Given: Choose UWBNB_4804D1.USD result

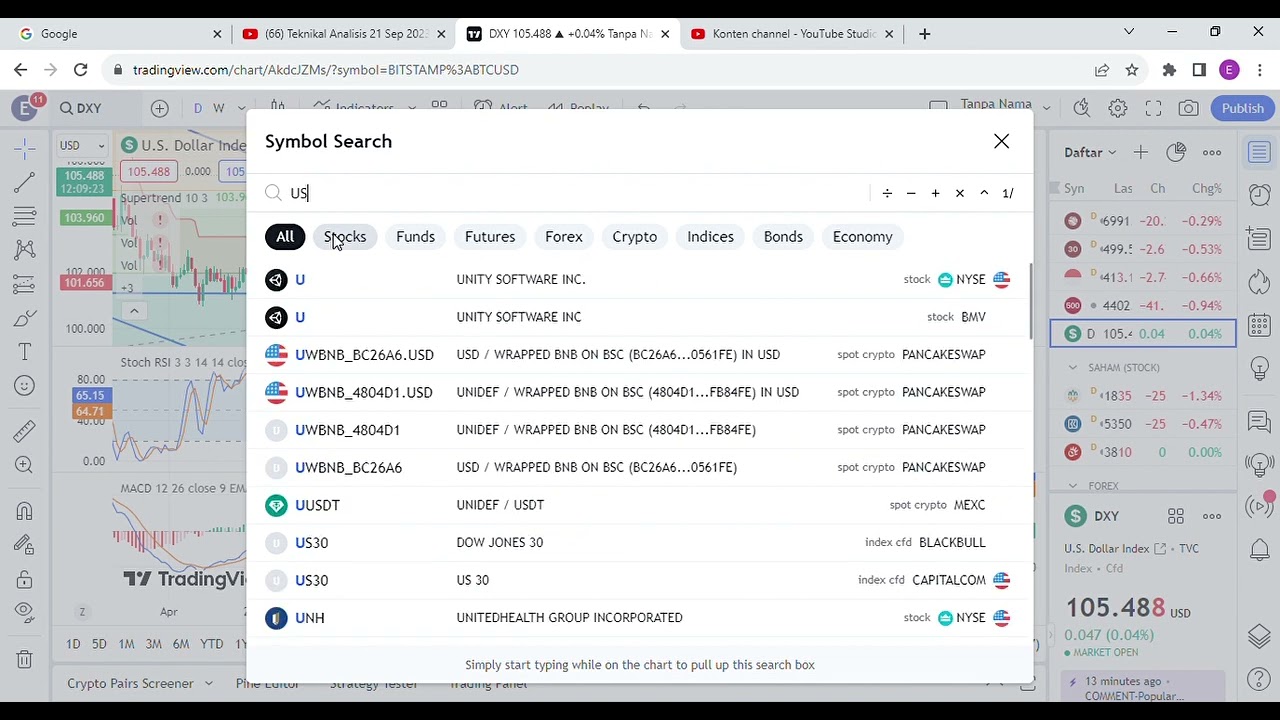Looking at the screenshot, I should (640, 392).
